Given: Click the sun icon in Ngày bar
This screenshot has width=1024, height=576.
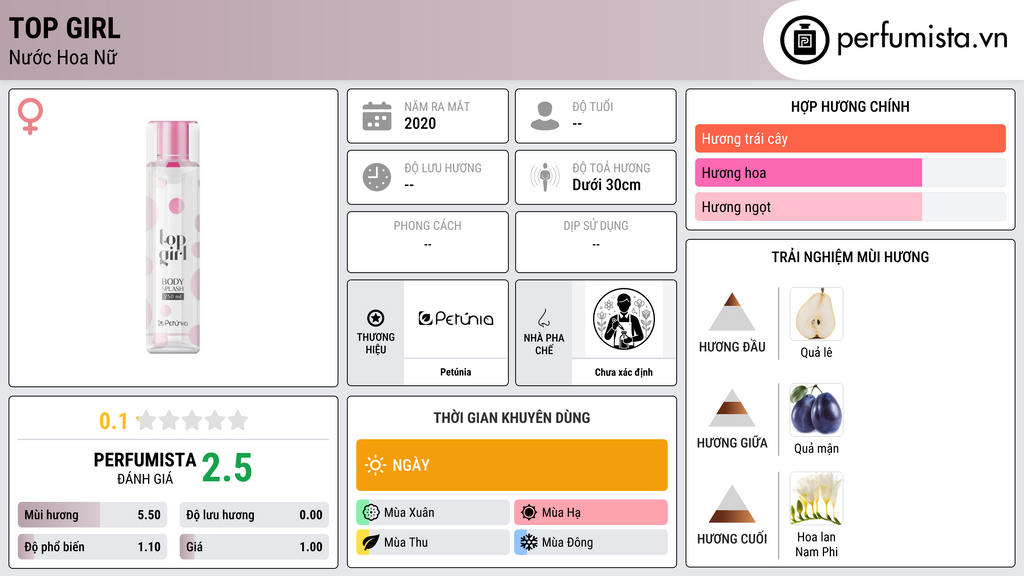Looking at the screenshot, I should point(375,465).
